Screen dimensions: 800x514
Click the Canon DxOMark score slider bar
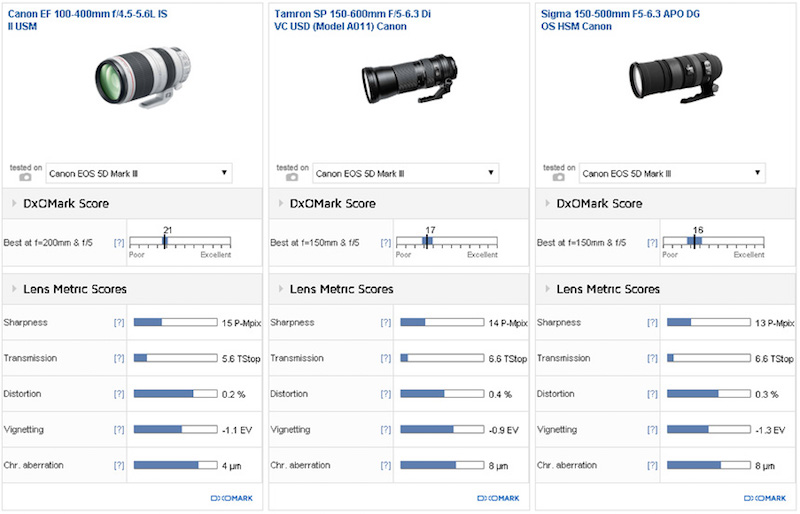[180, 242]
